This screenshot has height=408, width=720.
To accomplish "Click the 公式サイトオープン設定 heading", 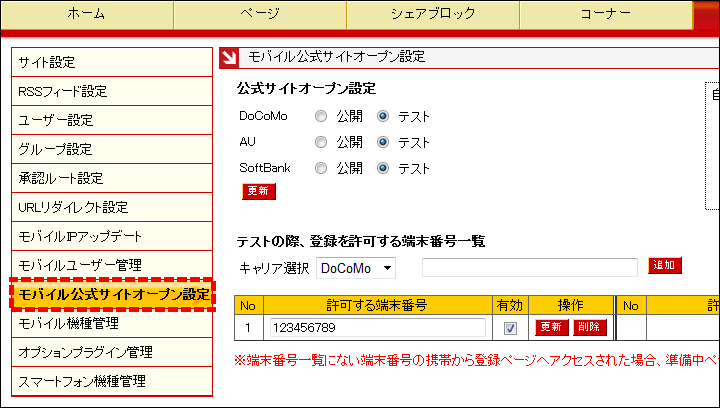I will pyautogui.click(x=306, y=88).
